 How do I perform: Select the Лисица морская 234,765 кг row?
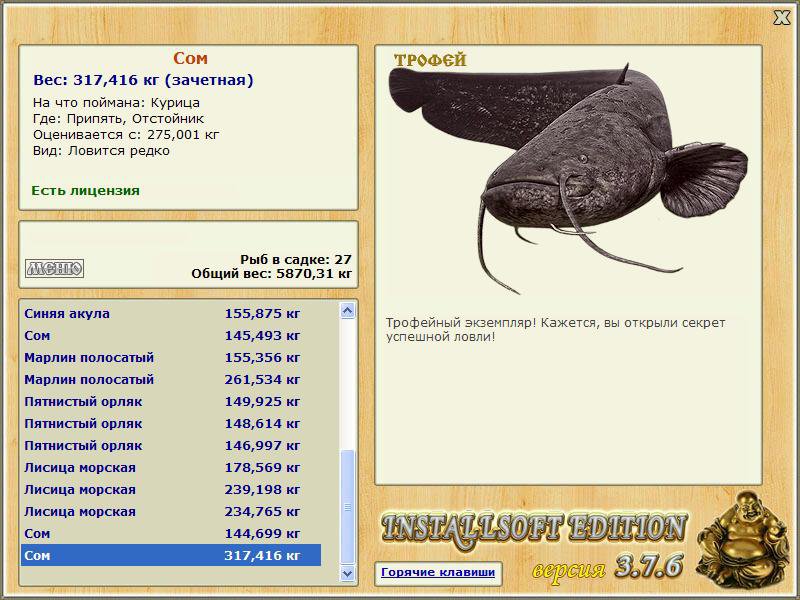click(x=171, y=511)
